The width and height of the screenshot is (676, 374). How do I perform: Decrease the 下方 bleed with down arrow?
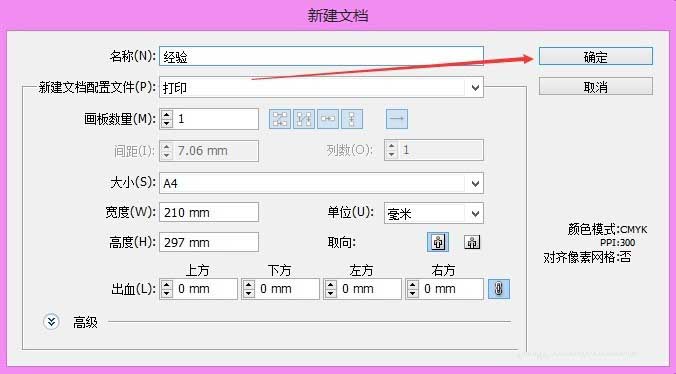tap(248, 293)
